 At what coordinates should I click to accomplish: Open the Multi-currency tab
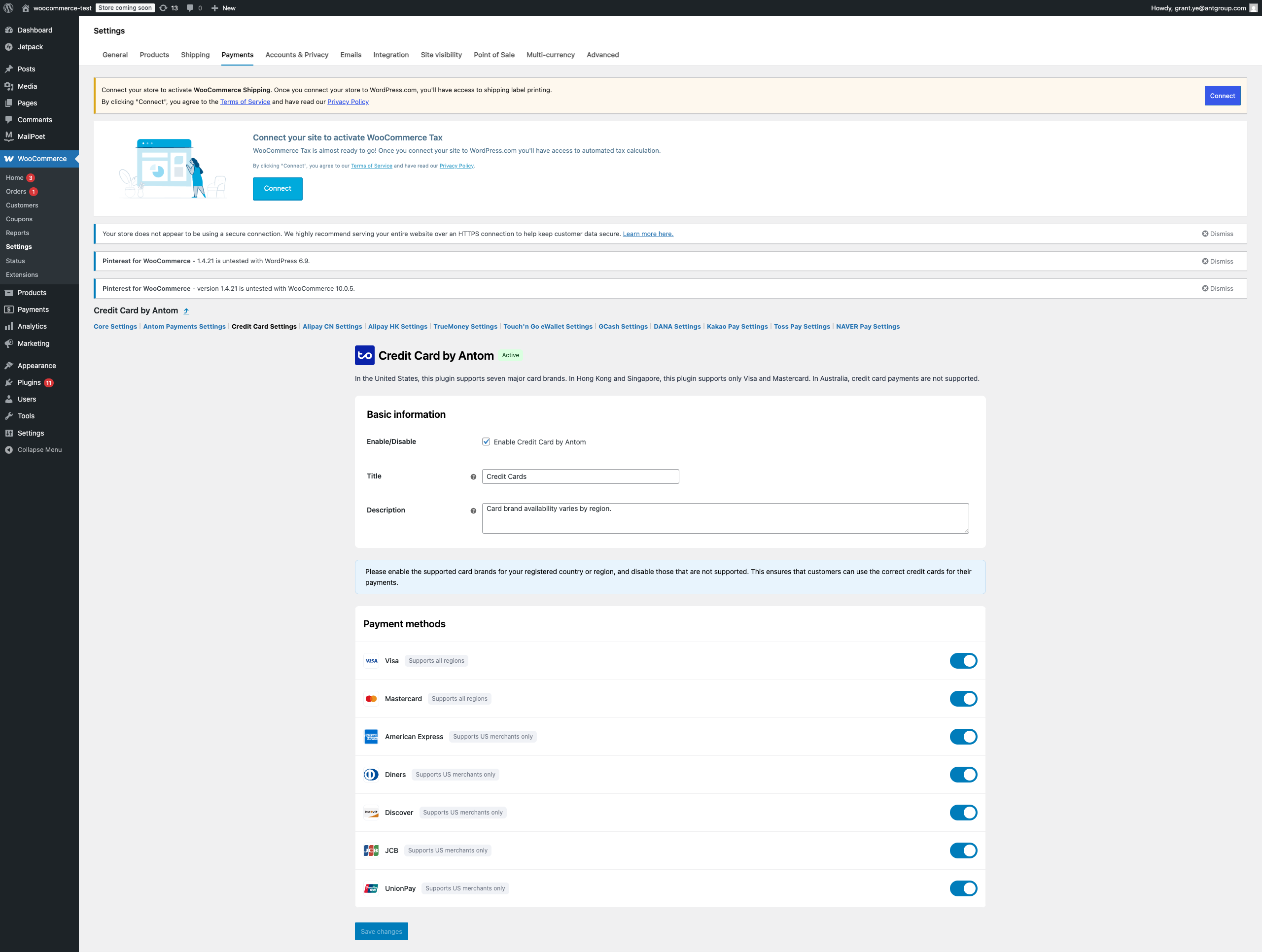coord(551,55)
